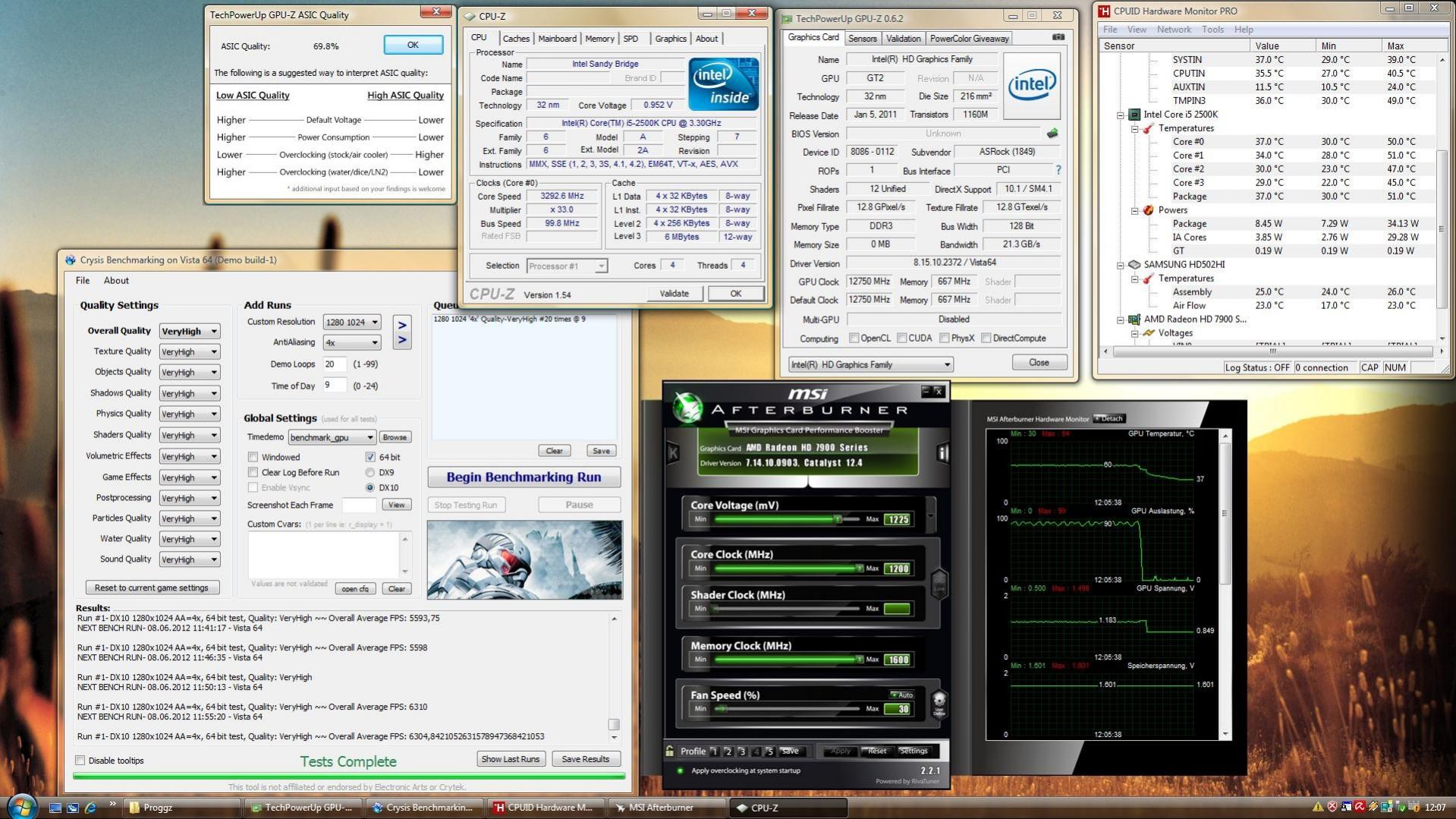Adjust the Memory Clock slider handle
Viewport: 1456px width, 819px height.
[x=859, y=660]
